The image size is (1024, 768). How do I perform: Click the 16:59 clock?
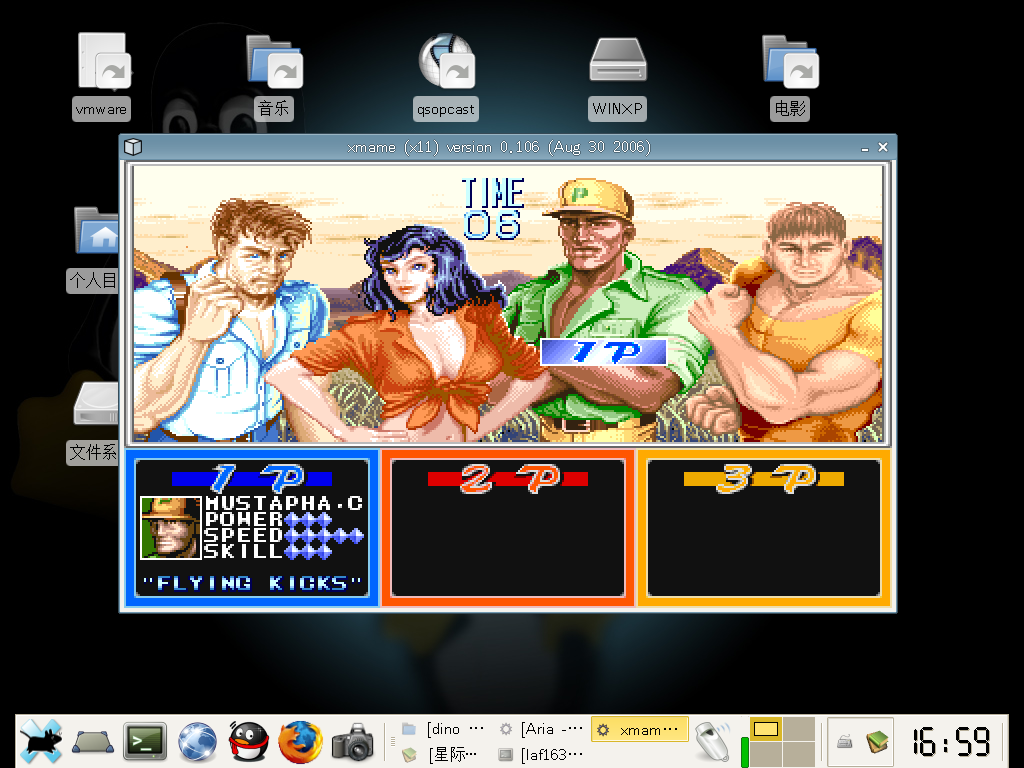coord(951,741)
